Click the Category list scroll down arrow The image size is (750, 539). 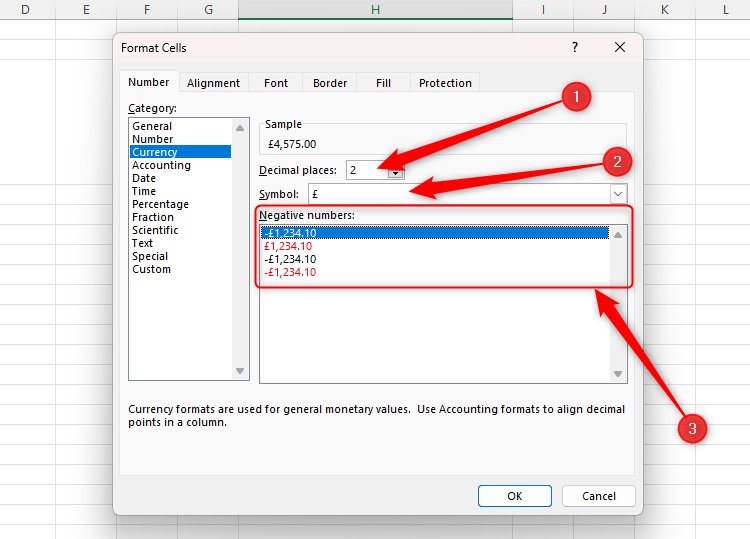[240, 371]
